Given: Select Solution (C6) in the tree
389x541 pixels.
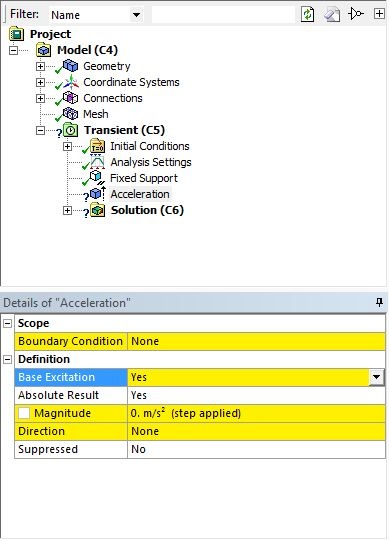Looking at the screenshot, I should click(147, 210).
